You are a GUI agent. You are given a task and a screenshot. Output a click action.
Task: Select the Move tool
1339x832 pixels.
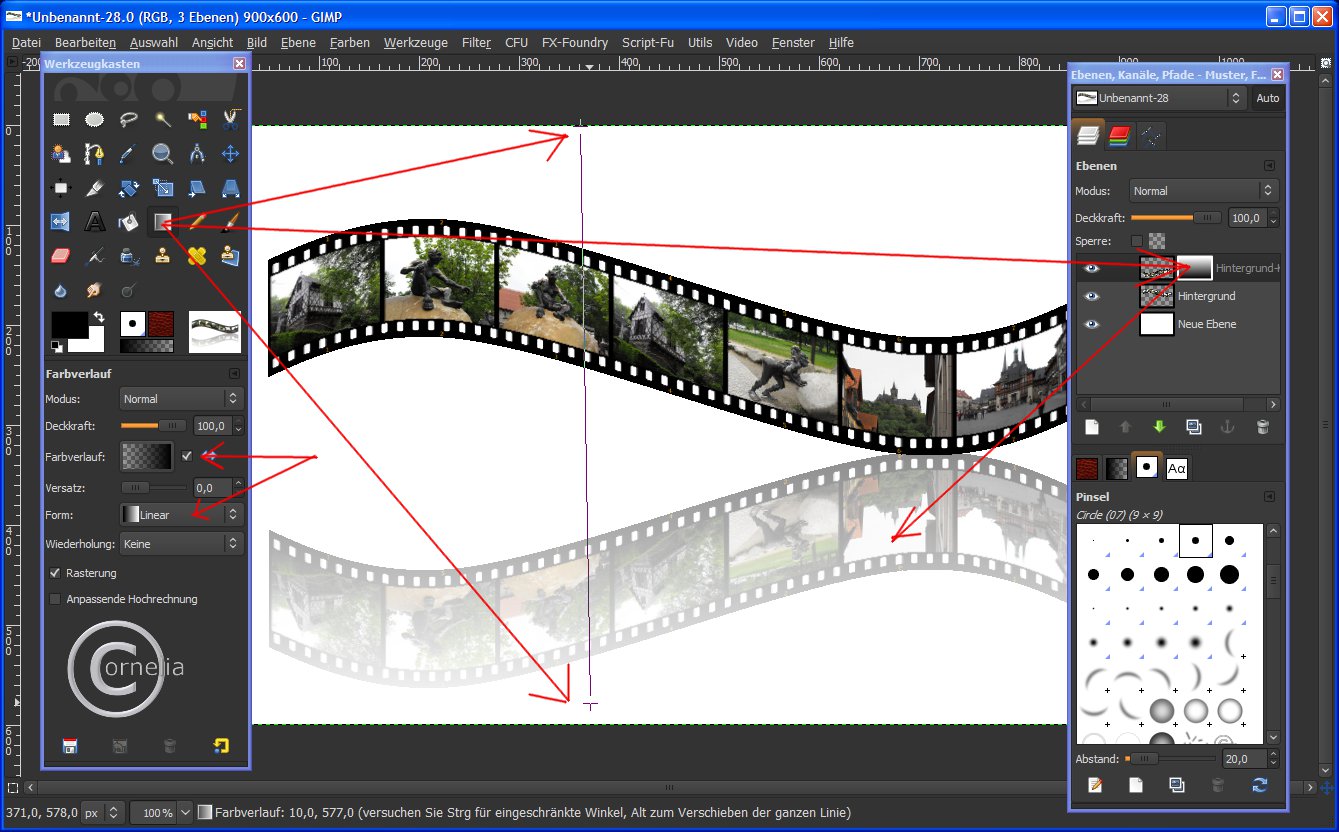point(229,154)
